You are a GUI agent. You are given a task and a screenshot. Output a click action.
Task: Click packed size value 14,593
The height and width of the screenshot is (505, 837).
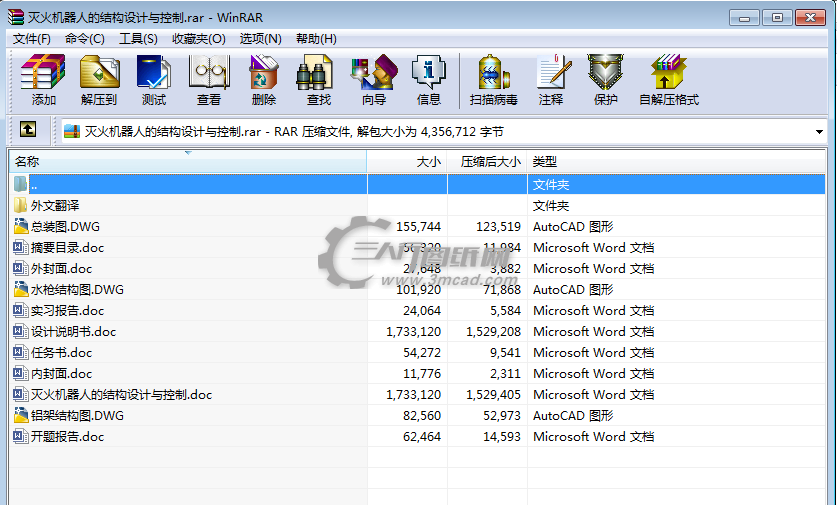coord(502,437)
